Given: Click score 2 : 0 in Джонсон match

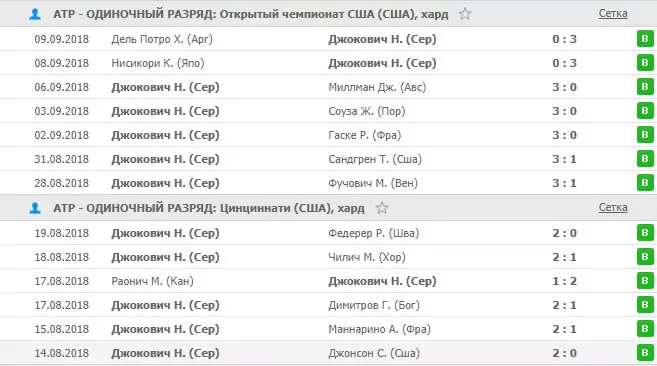Looking at the screenshot, I should [564, 353].
